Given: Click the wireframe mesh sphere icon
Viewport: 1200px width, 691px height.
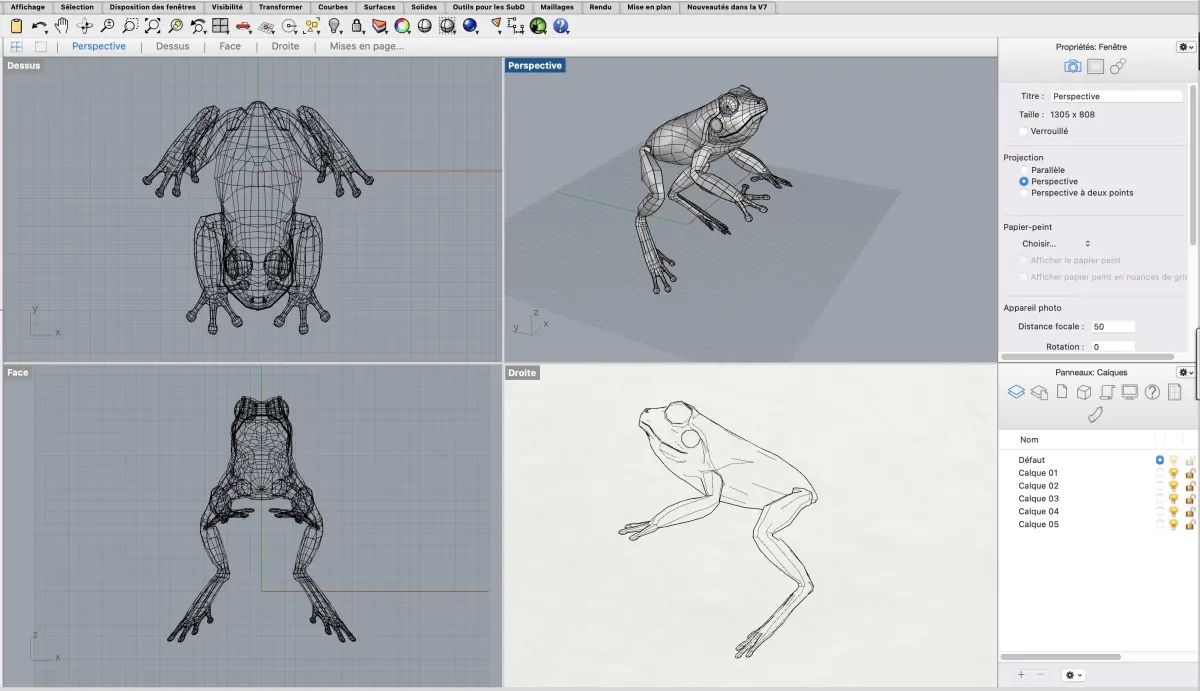Looking at the screenshot, I should (x=447, y=25).
